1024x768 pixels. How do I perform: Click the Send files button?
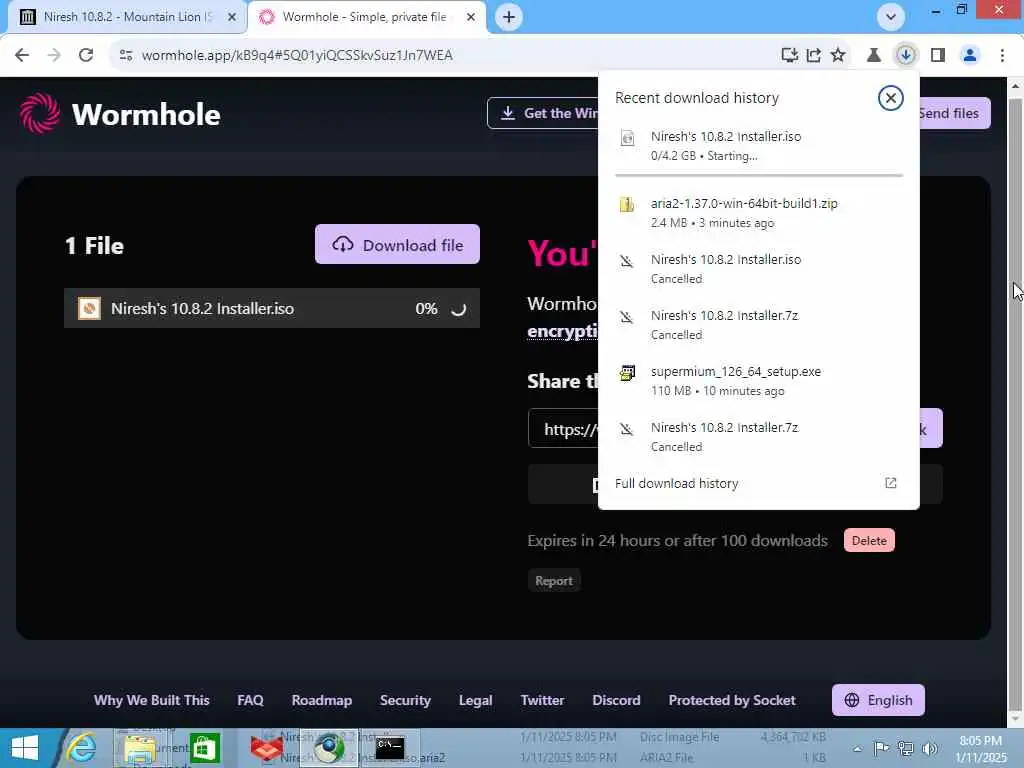tap(954, 113)
